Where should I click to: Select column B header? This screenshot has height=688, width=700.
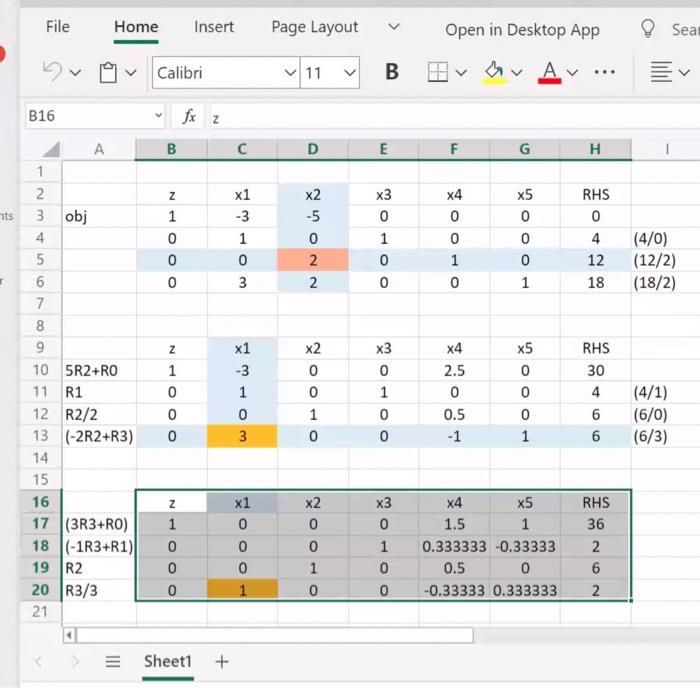click(171, 149)
